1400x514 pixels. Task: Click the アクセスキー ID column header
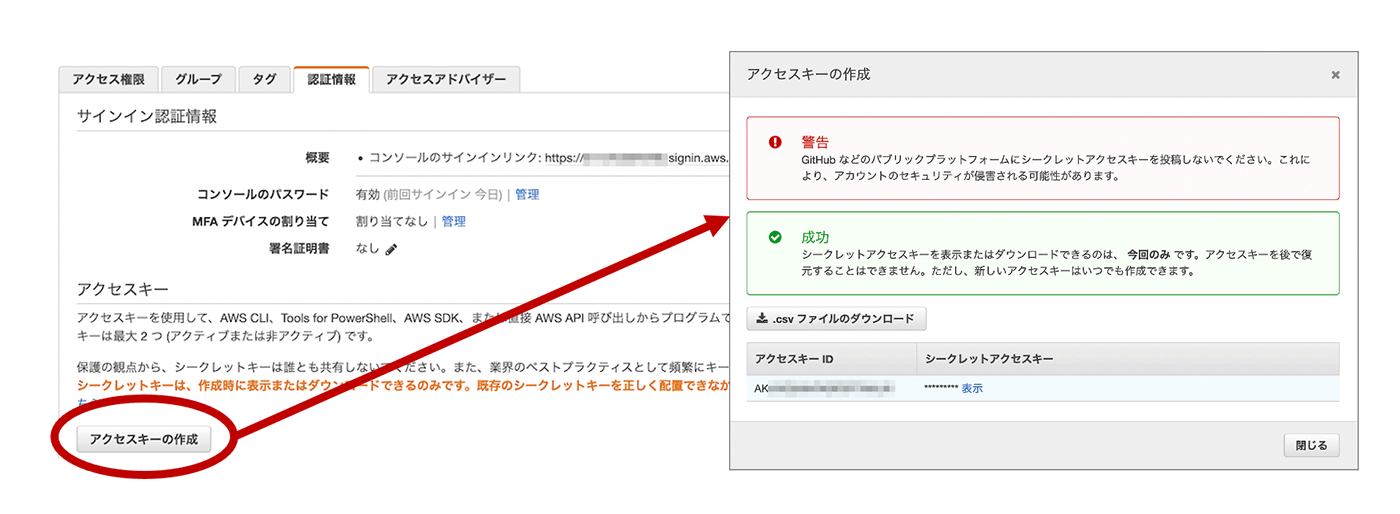794,358
